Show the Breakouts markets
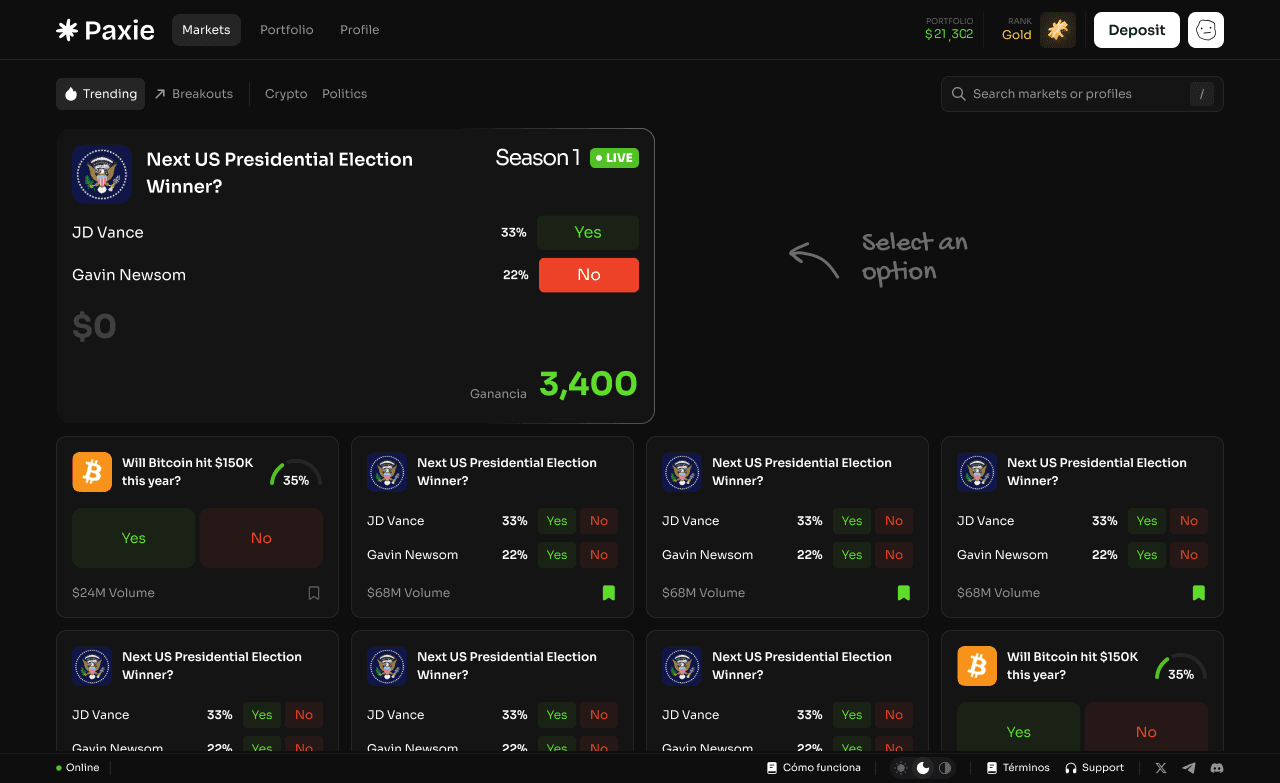Screen dimensions: 1280x783 [x=194, y=94]
